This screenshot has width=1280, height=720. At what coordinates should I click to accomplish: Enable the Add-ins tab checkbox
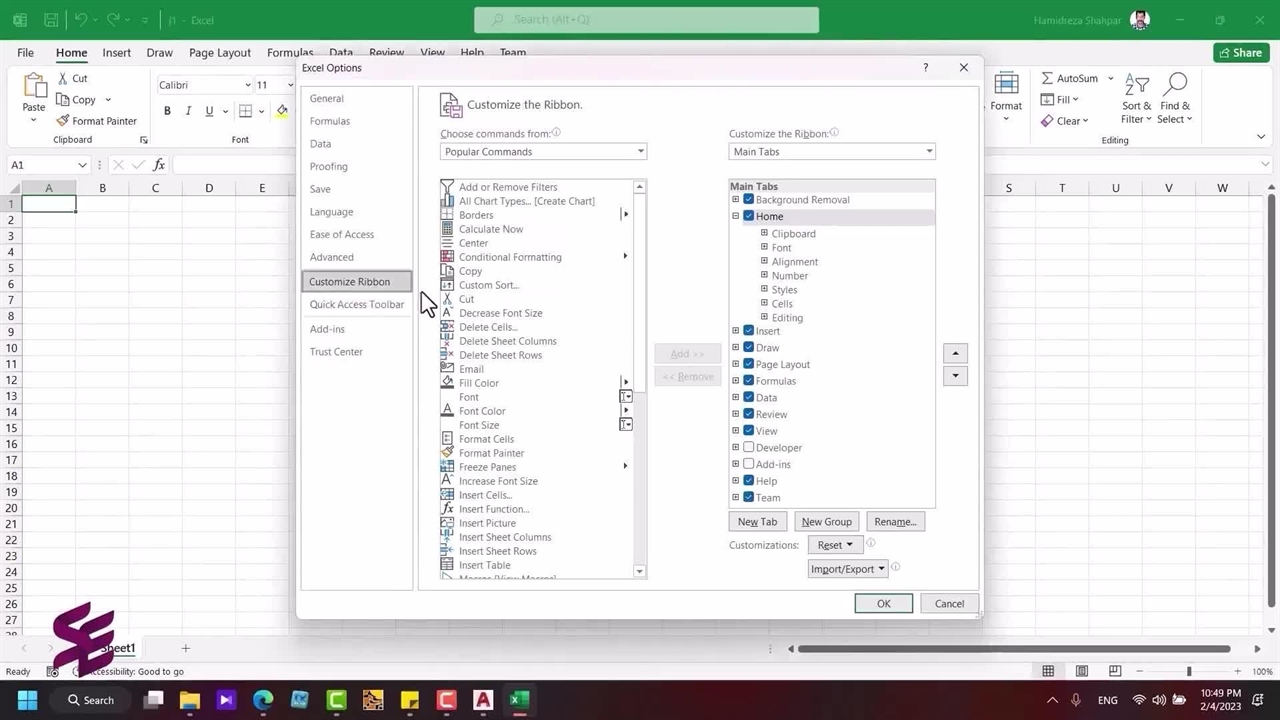(x=748, y=464)
